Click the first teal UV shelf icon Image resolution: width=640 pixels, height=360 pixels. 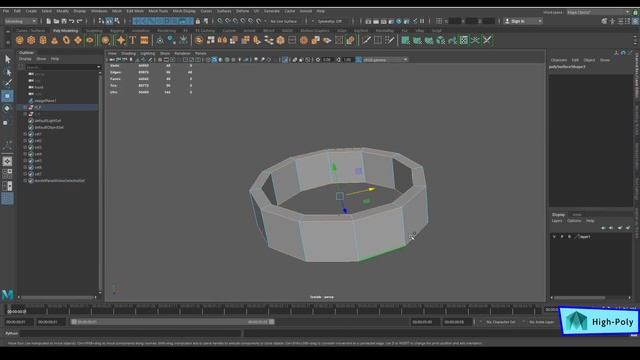click(405, 40)
